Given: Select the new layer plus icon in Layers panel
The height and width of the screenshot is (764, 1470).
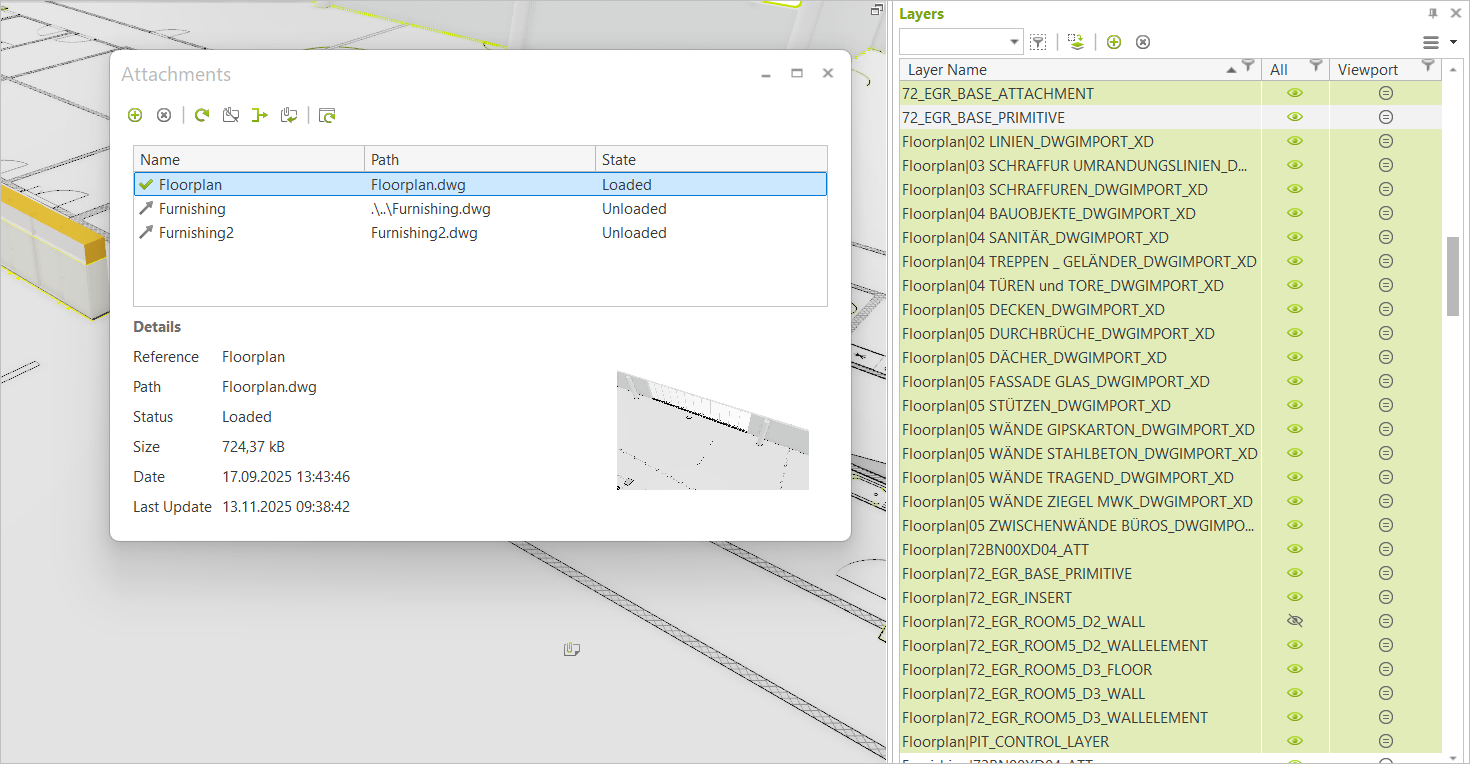Looking at the screenshot, I should pos(1114,42).
